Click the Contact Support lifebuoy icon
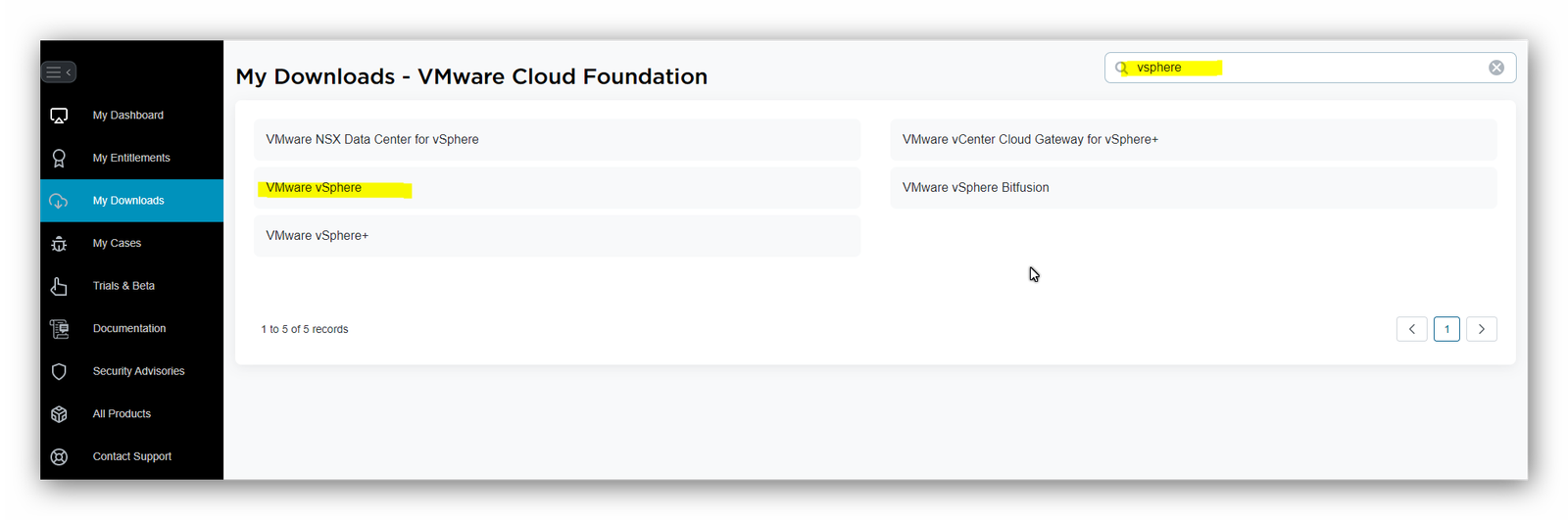 point(59,456)
